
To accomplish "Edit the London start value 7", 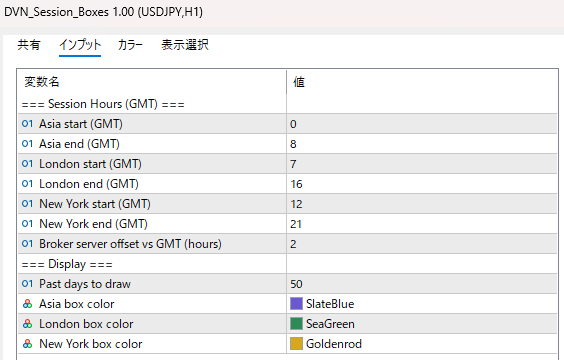I will pyautogui.click(x=422, y=164).
